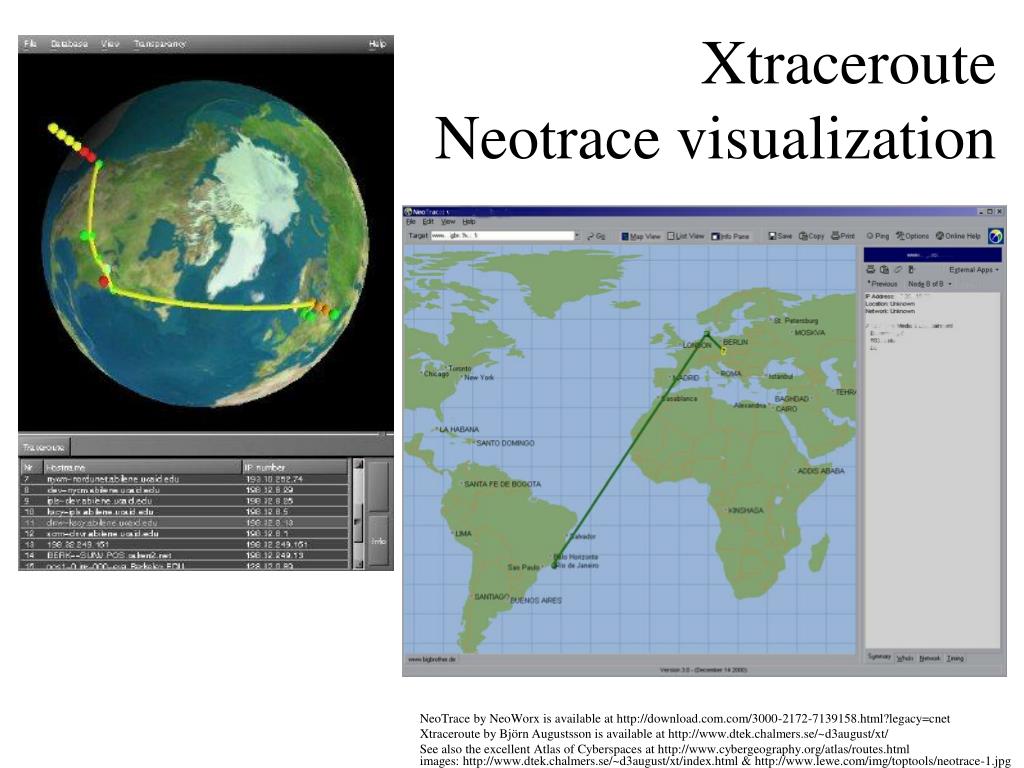Select the WhoIs tab in info pane
The image size is (1024, 768).
pos(904,658)
